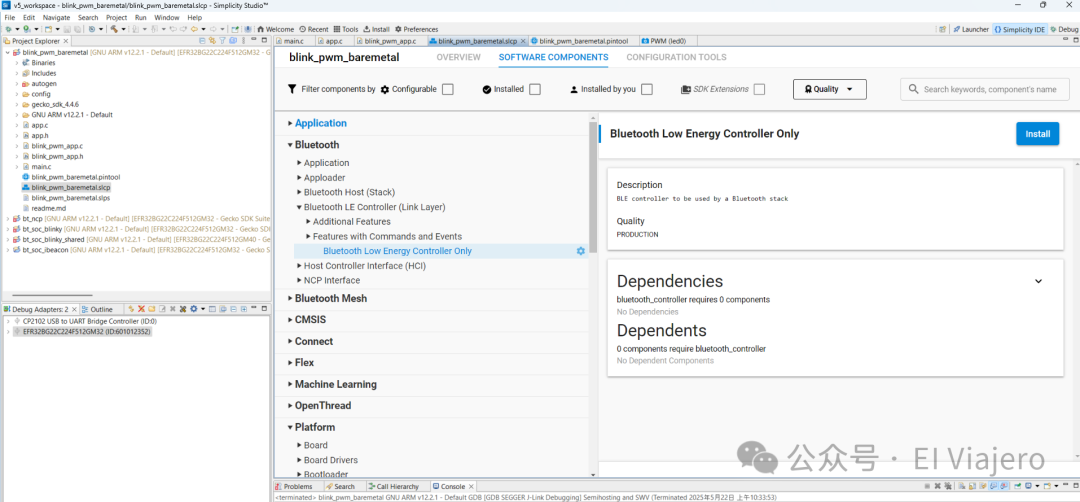This screenshot has width=1080, height=502.
Task: Click the red X disconnect icon in Debug Adapters
Action: coord(141,309)
